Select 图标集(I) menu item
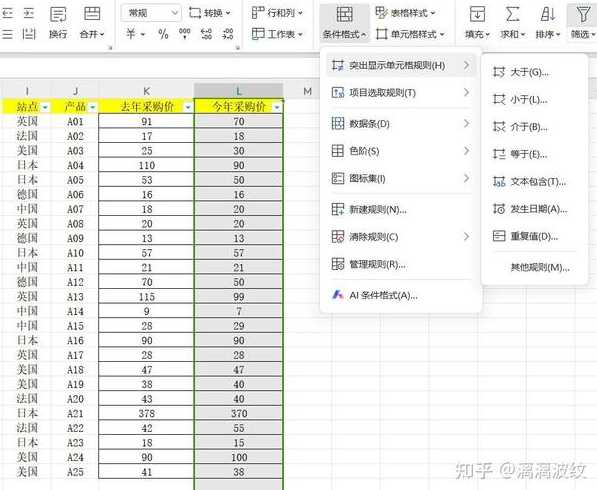The height and width of the screenshot is (490, 597). pyautogui.click(x=401, y=178)
